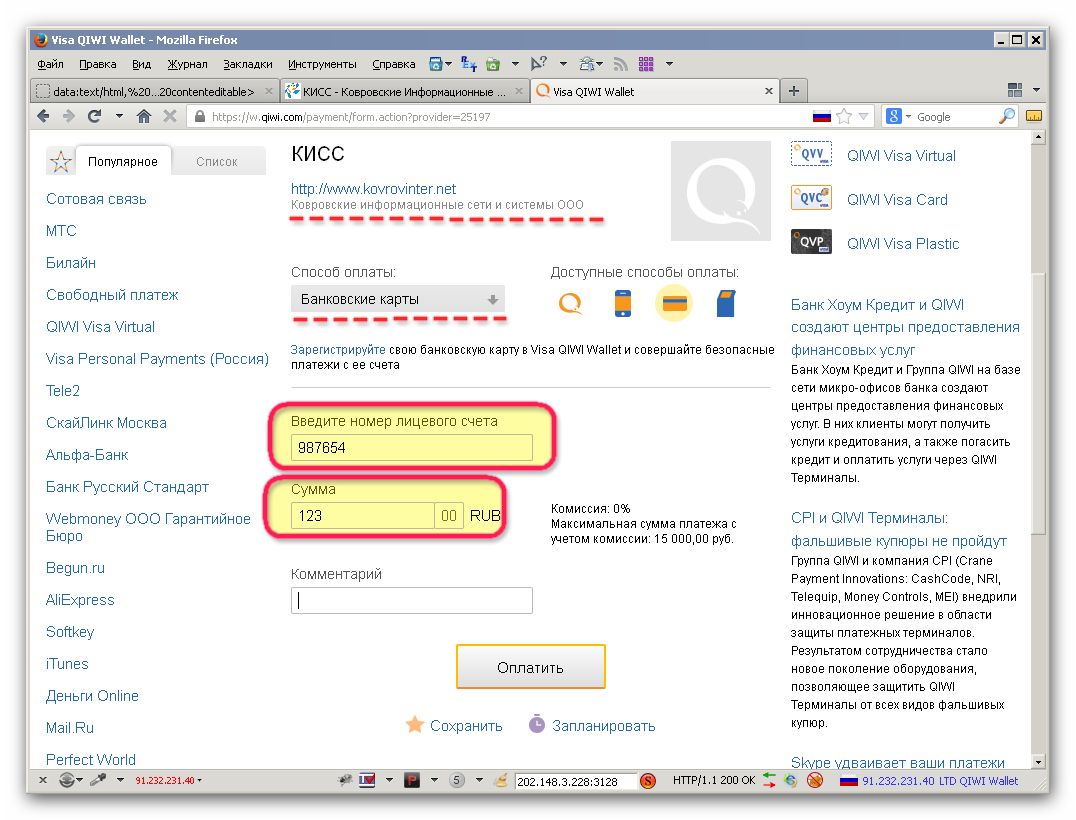This screenshot has height=820, width=1076.
Task: Click the kopecks field showing 00
Action: [x=449, y=515]
